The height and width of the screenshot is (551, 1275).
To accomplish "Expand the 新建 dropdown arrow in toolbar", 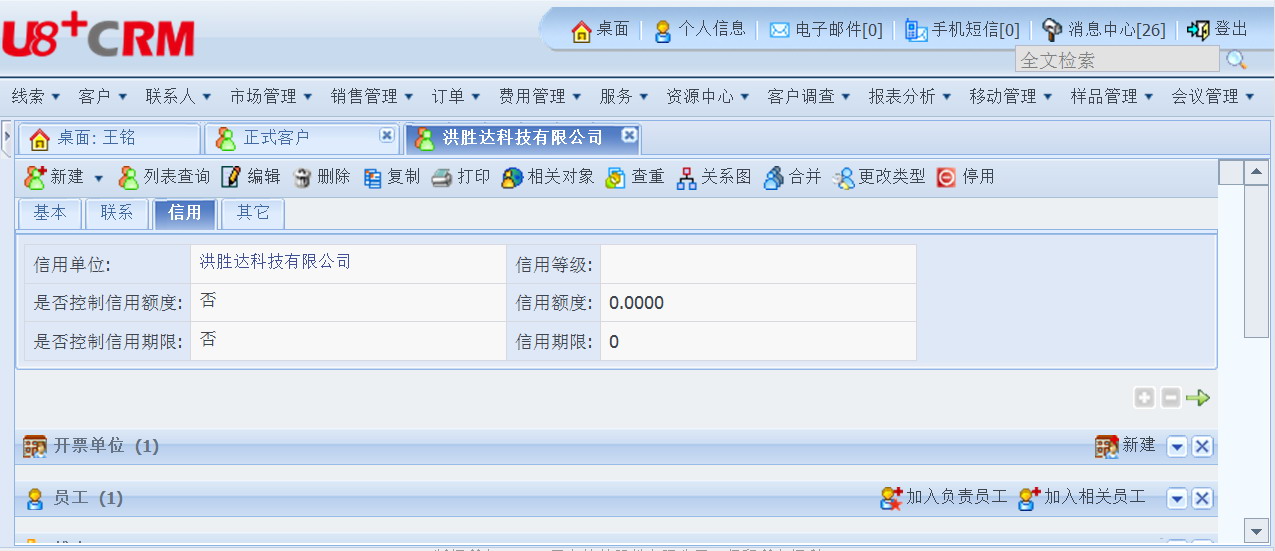I will click(x=98, y=178).
